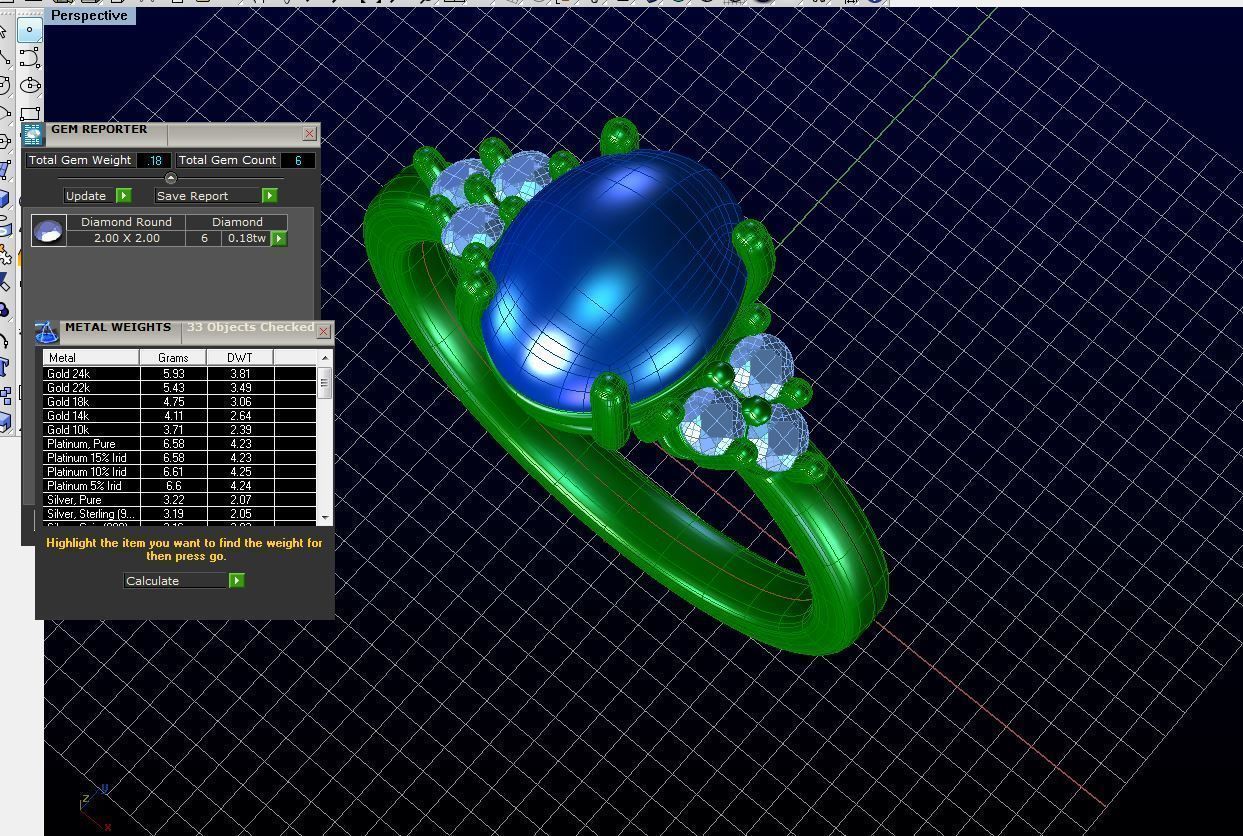Click the 2.00 X 2.00 size cell

(126, 238)
